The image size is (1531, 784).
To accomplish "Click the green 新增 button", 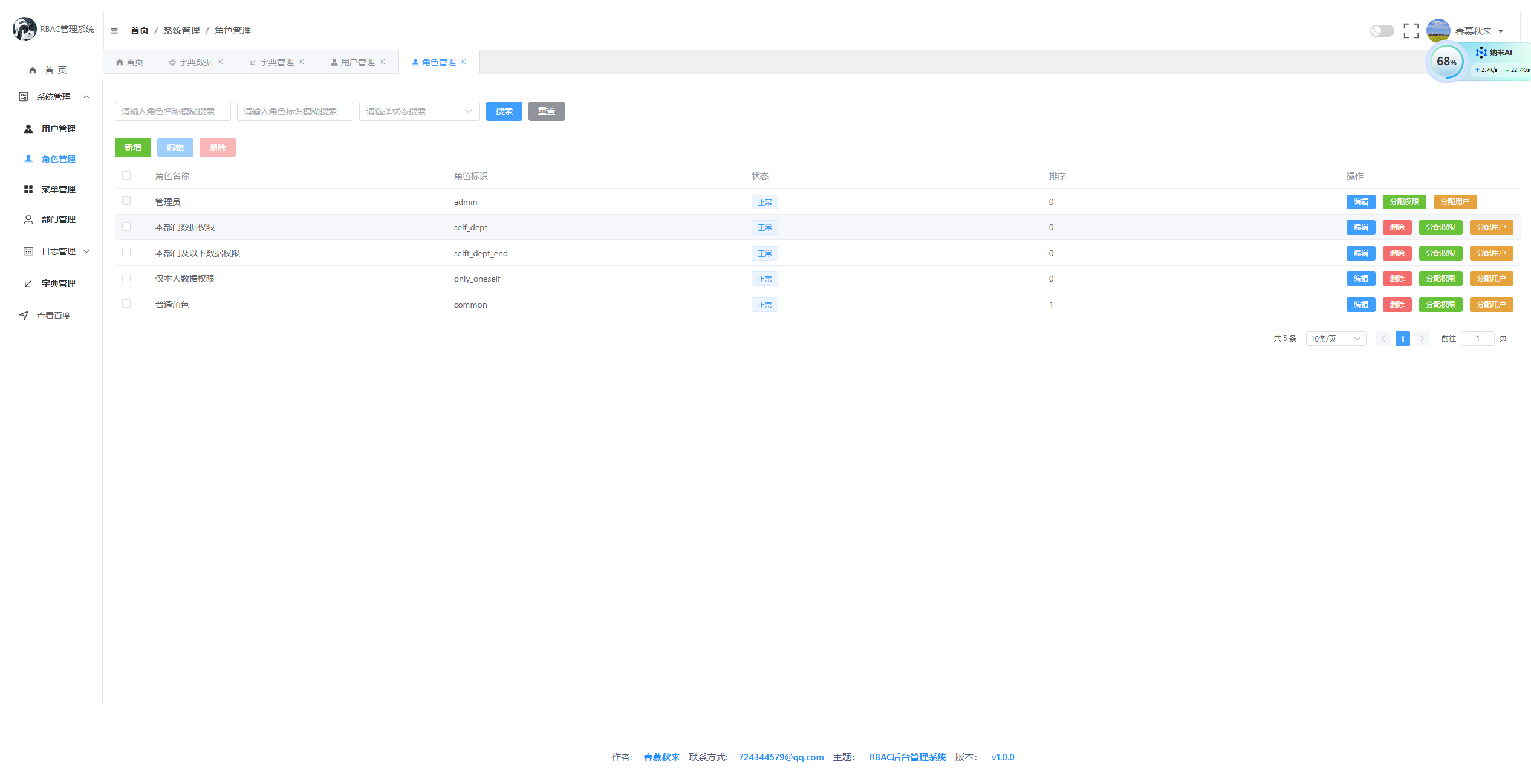I will pos(132,147).
